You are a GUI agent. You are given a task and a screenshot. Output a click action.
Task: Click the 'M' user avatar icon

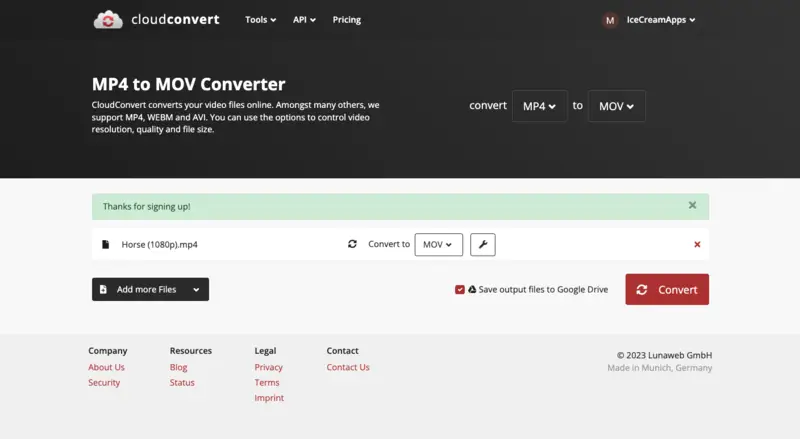coord(610,20)
